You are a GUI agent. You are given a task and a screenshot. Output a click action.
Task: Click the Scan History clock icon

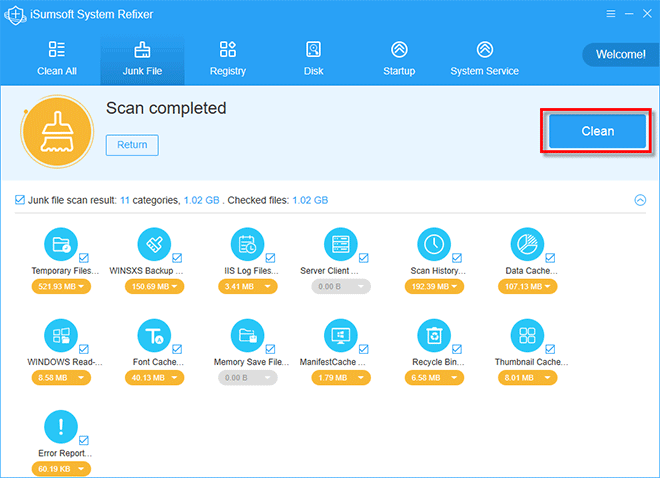click(x=434, y=244)
